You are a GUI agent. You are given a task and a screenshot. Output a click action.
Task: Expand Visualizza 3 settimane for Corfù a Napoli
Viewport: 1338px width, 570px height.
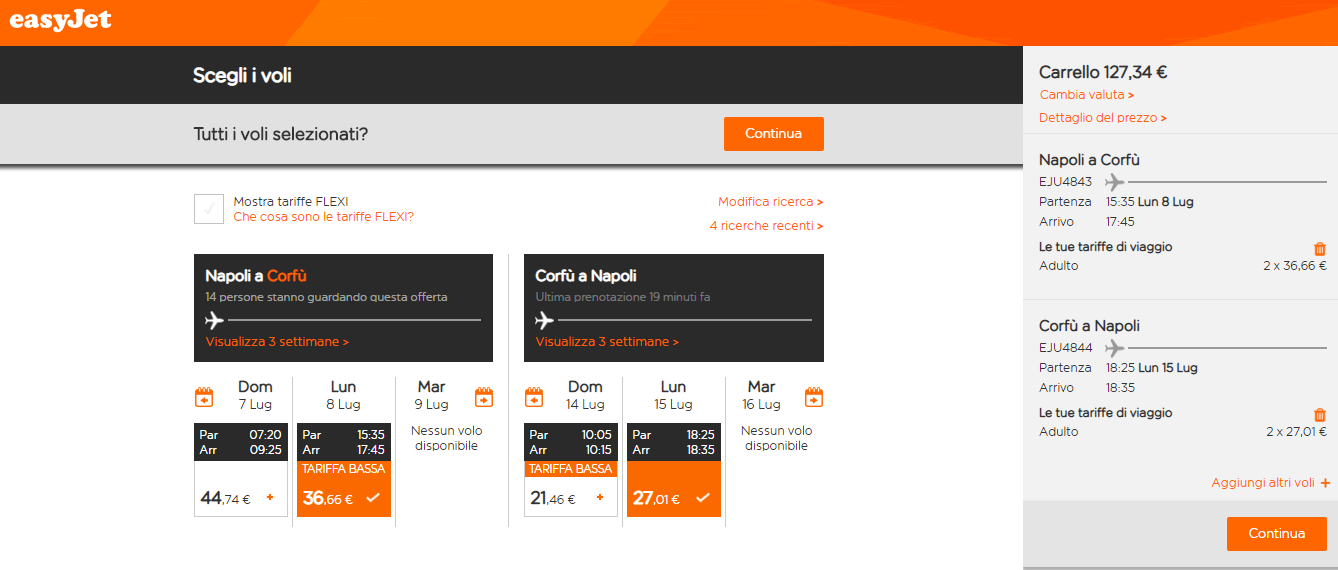(x=607, y=342)
